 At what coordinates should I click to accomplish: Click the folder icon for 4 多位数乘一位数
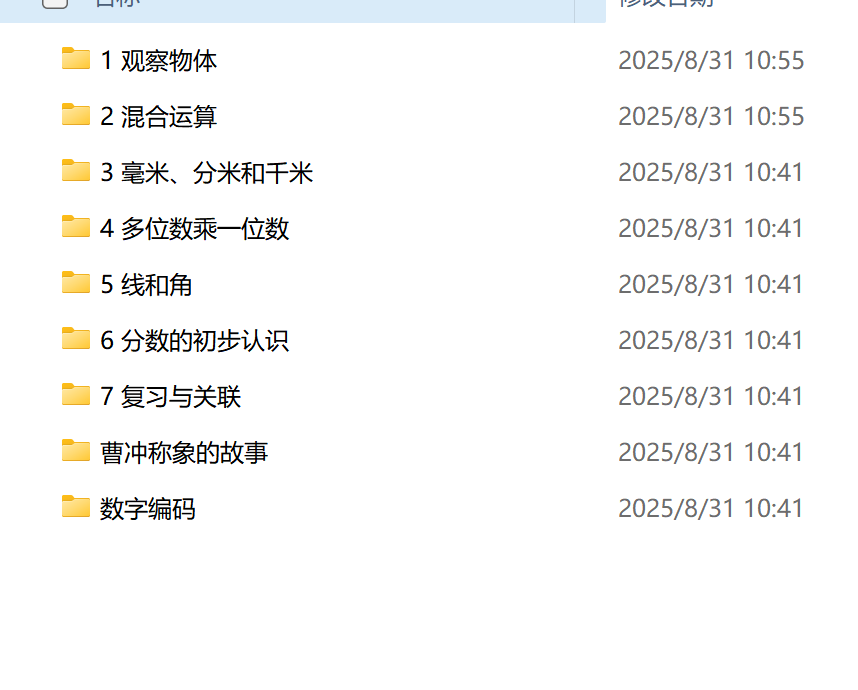click(x=76, y=227)
